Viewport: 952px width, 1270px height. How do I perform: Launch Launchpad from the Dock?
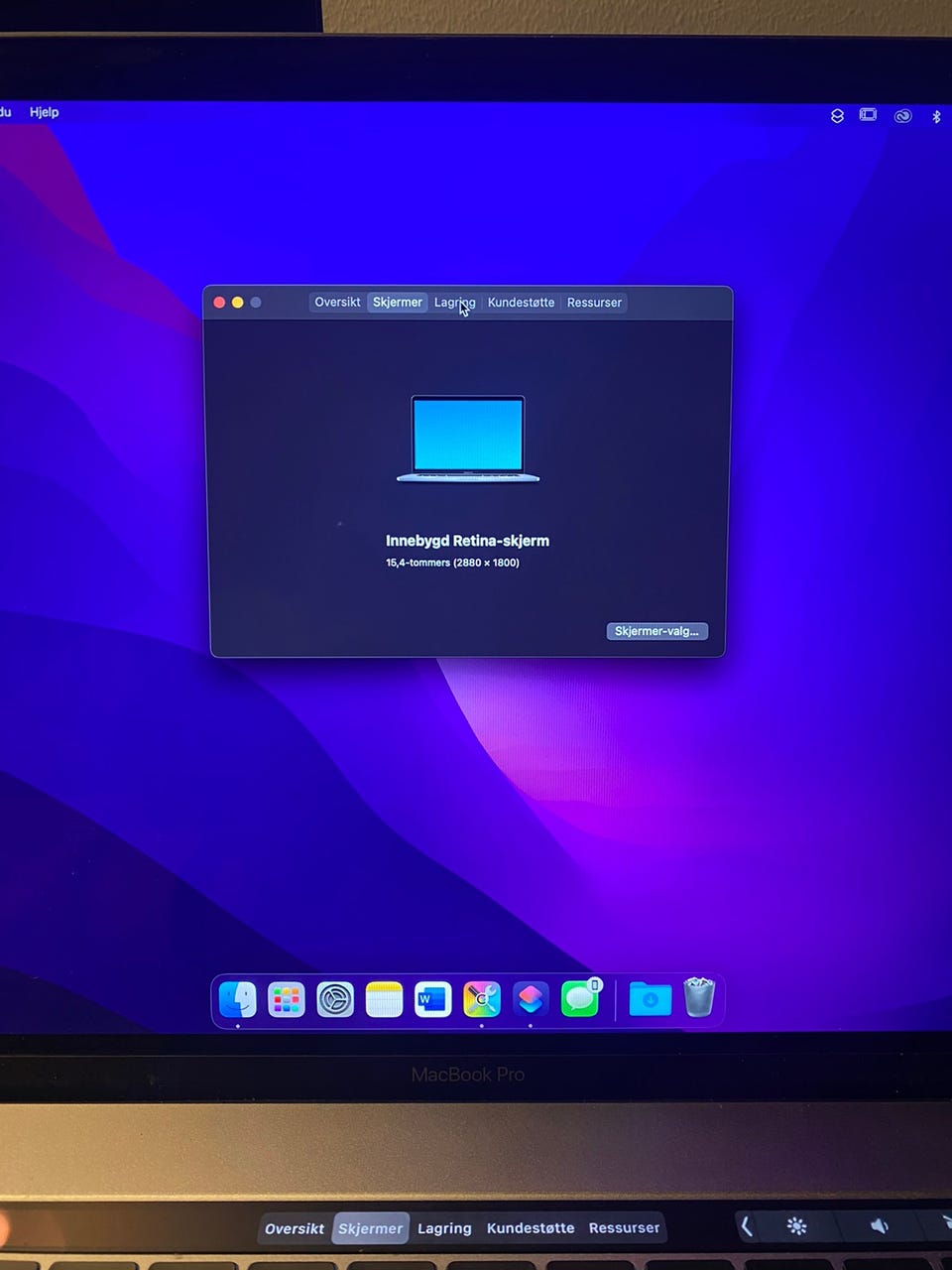(287, 999)
